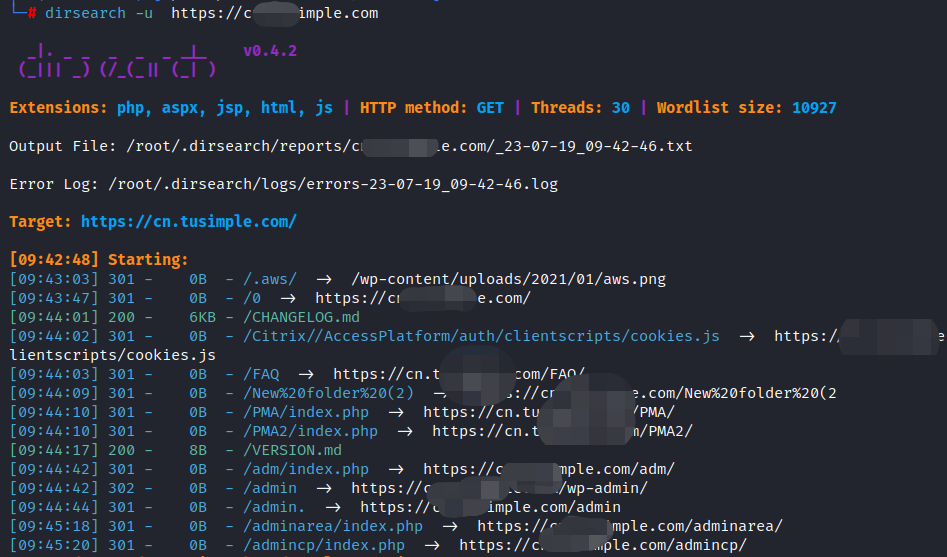Click the wp-admin redirect URL
The width and height of the screenshot is (947, 557).
(498, 487)
